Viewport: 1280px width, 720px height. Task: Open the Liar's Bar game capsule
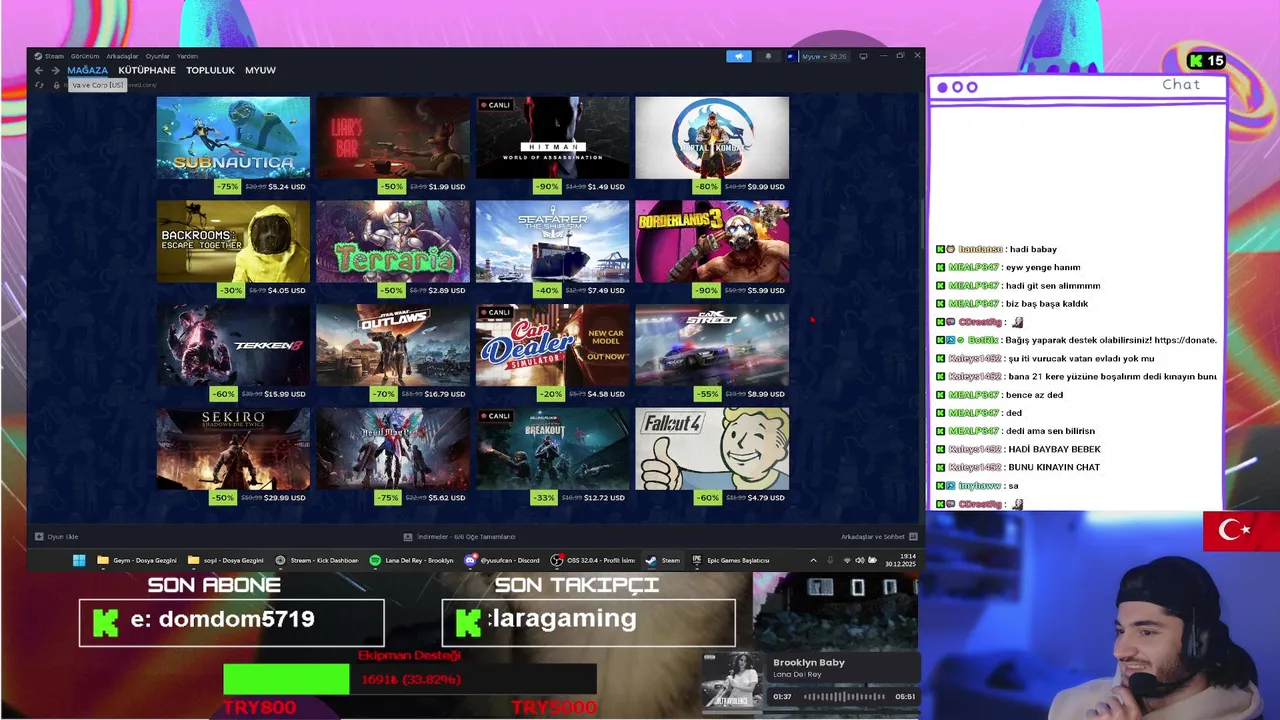(393, 137)
